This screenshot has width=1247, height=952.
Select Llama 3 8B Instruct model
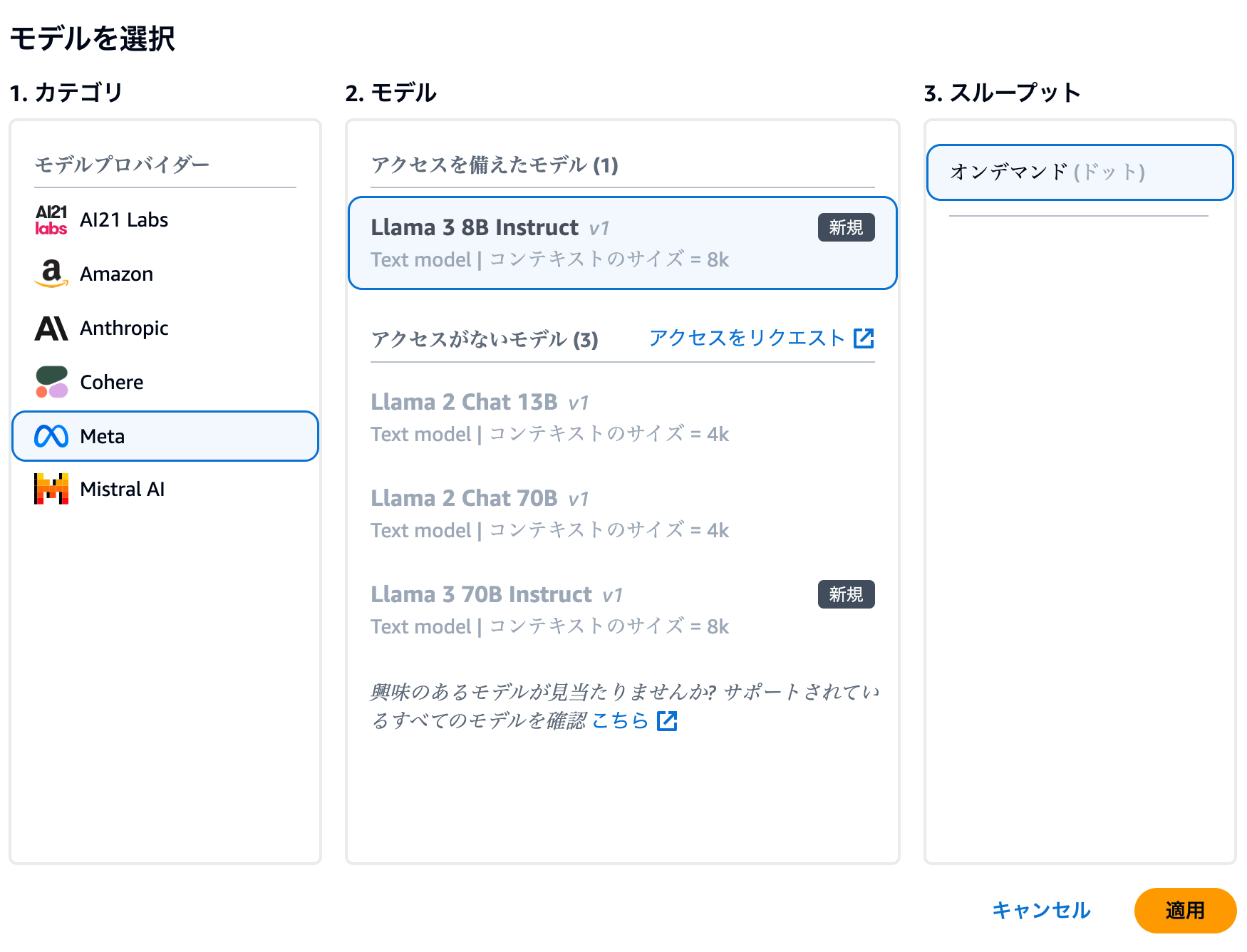click(x=623, y=243)
